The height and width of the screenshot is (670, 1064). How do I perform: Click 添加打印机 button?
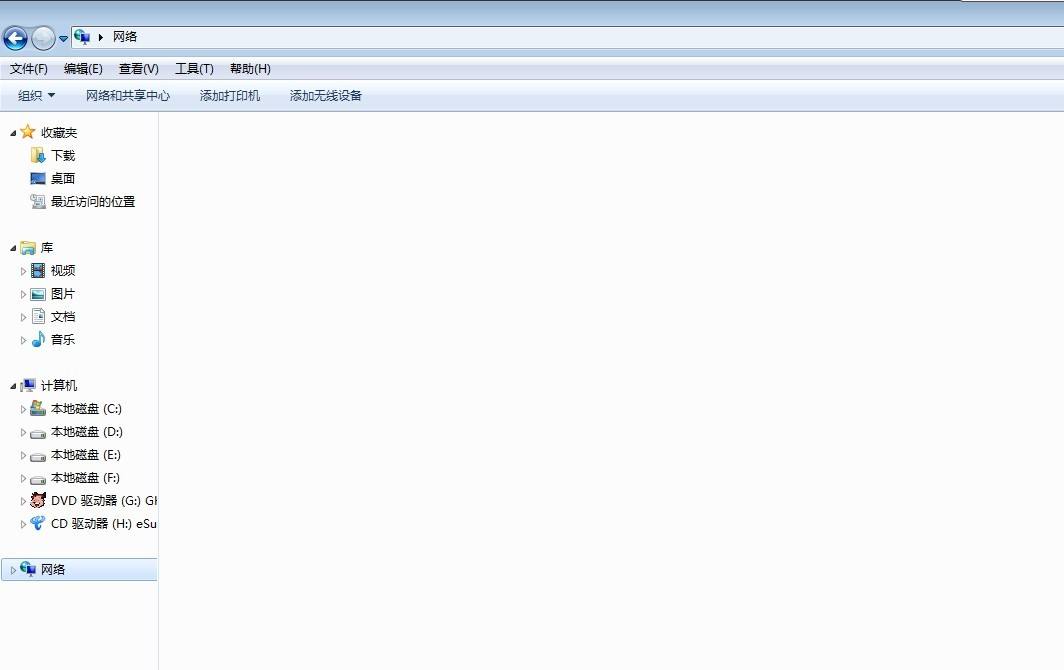point(229,96)
